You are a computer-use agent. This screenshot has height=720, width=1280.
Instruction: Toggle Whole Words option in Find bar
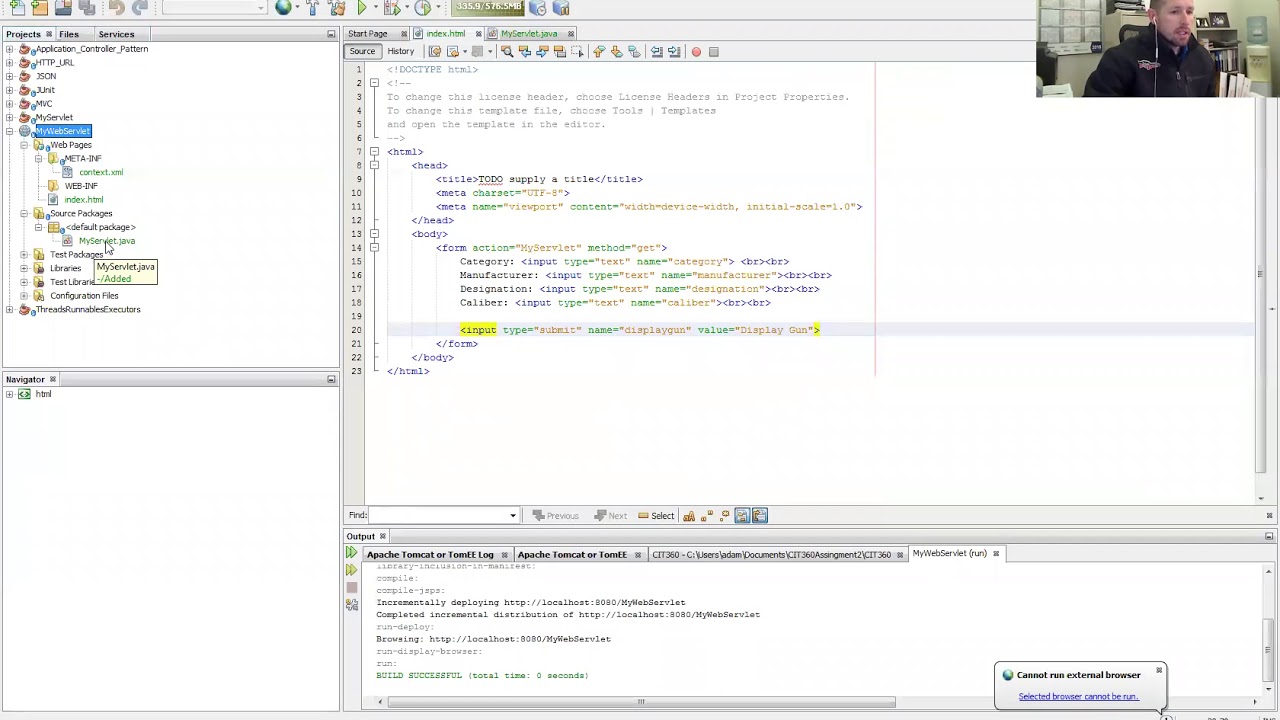[x=707, y=516]
